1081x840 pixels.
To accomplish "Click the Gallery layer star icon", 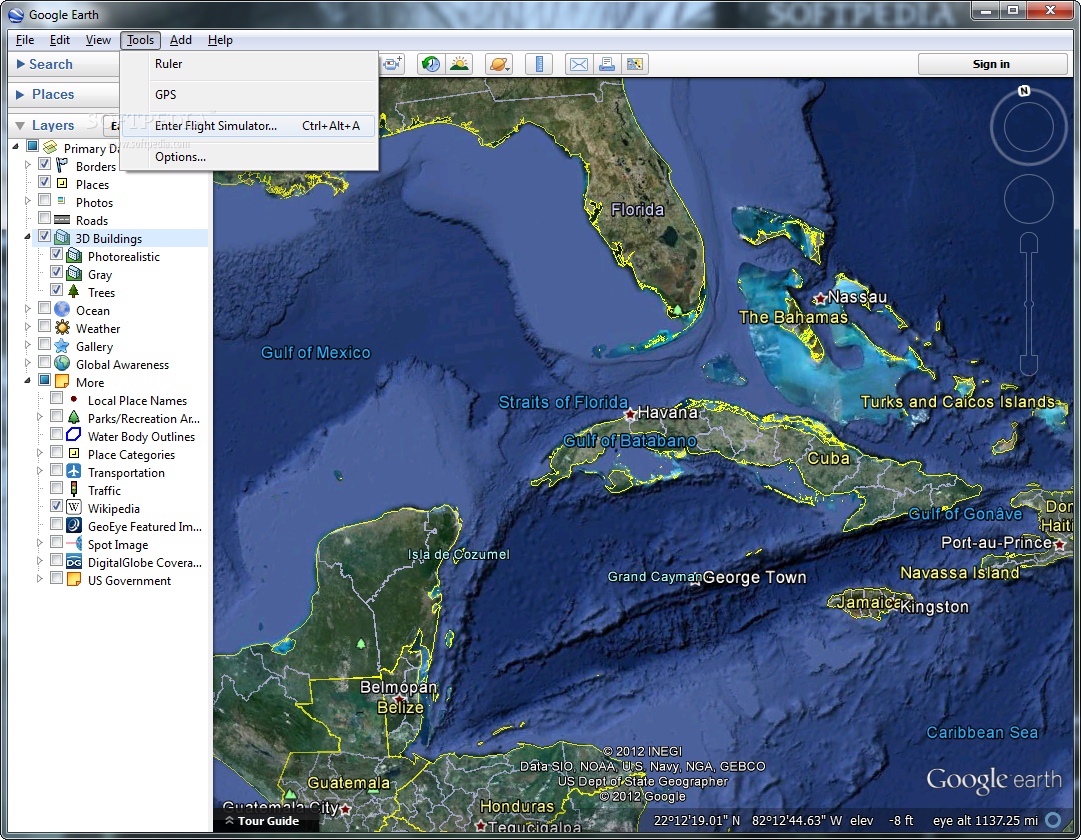I will [x=62, y=346].
